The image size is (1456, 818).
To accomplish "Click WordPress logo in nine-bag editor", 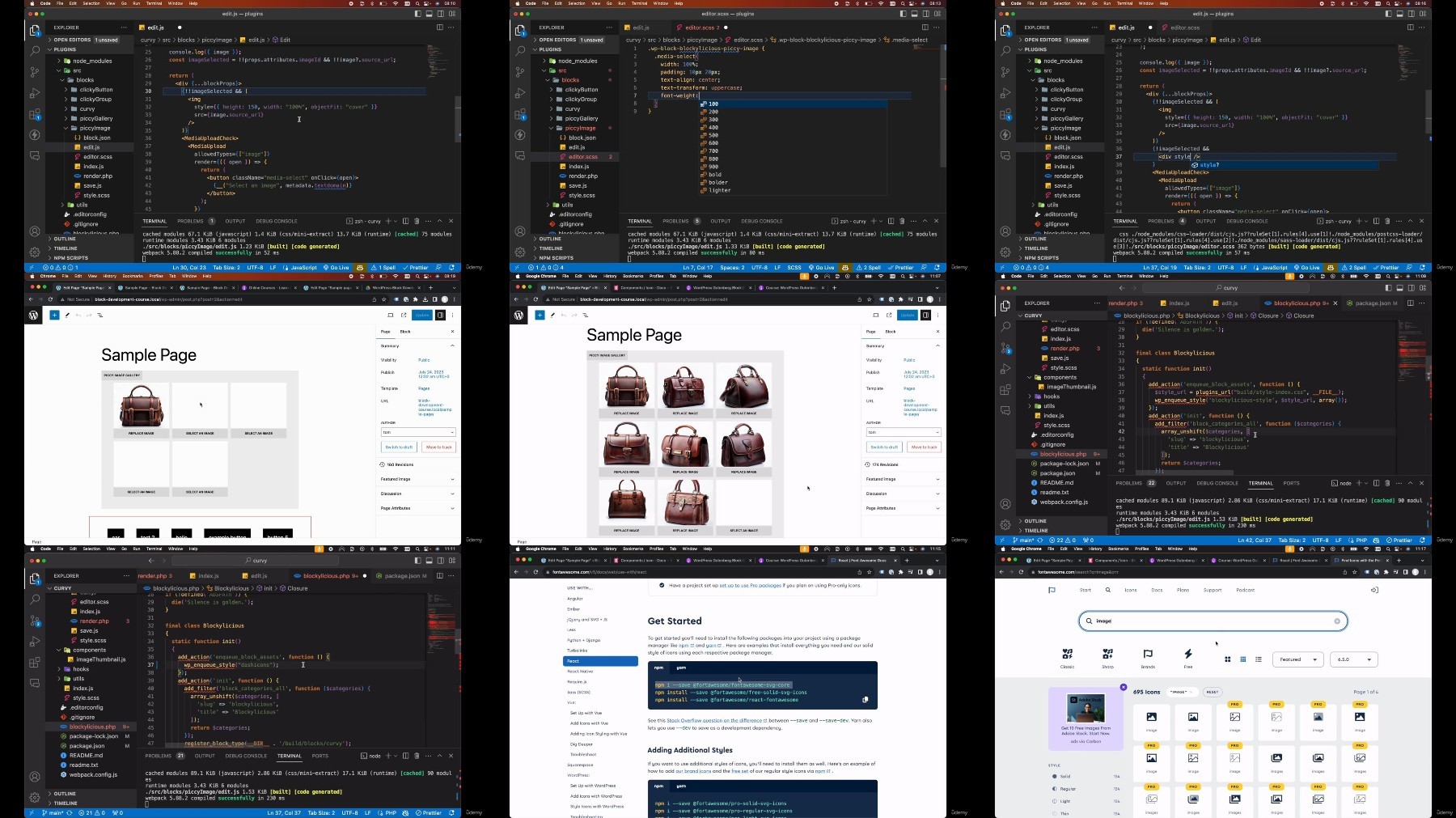I will [x=518, y=315].
